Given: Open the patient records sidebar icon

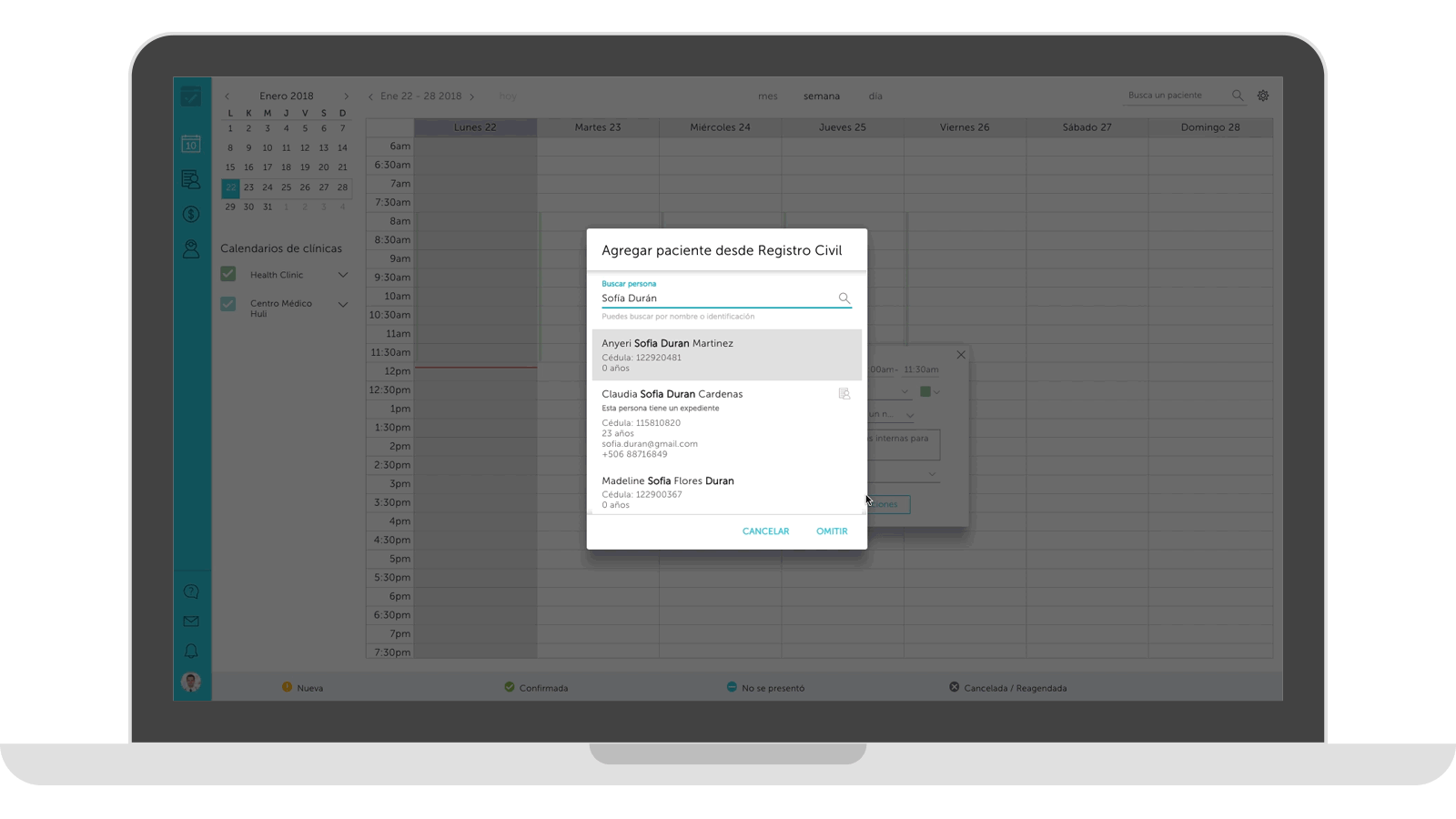Looking at the screenshot, I should coord(191,179).
